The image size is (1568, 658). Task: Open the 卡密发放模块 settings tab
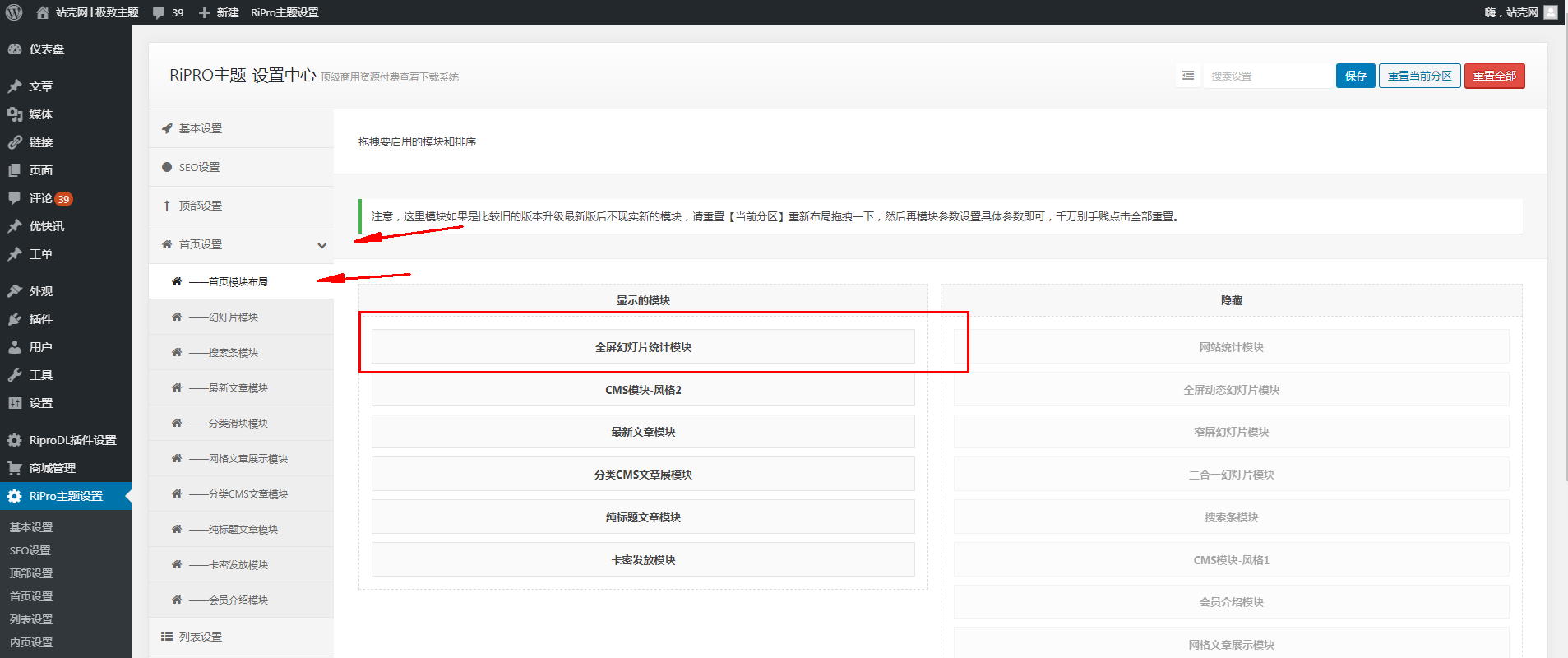(241, 564)
